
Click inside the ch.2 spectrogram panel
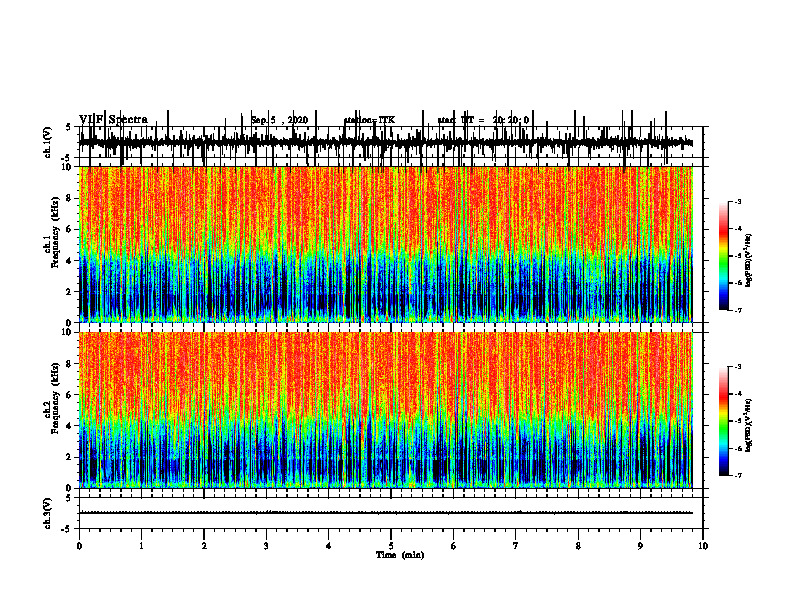385,410
